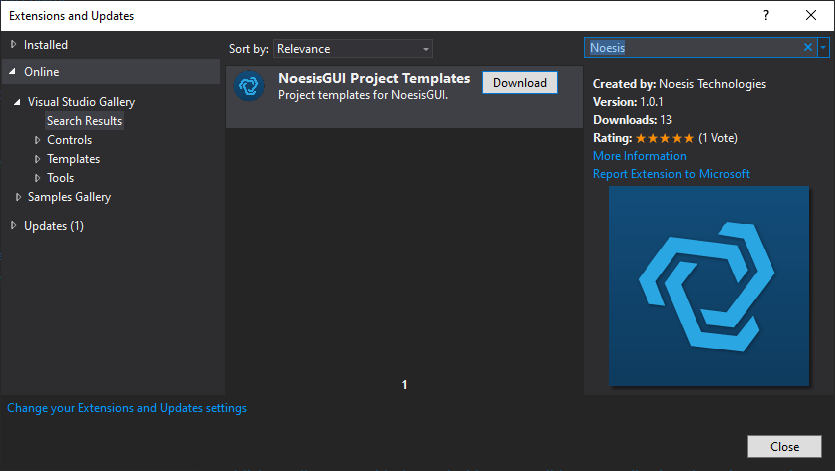The image size is (835, 471).
Task: Click the 'Downloads: 13' text
Action: [x=632, y=120]
